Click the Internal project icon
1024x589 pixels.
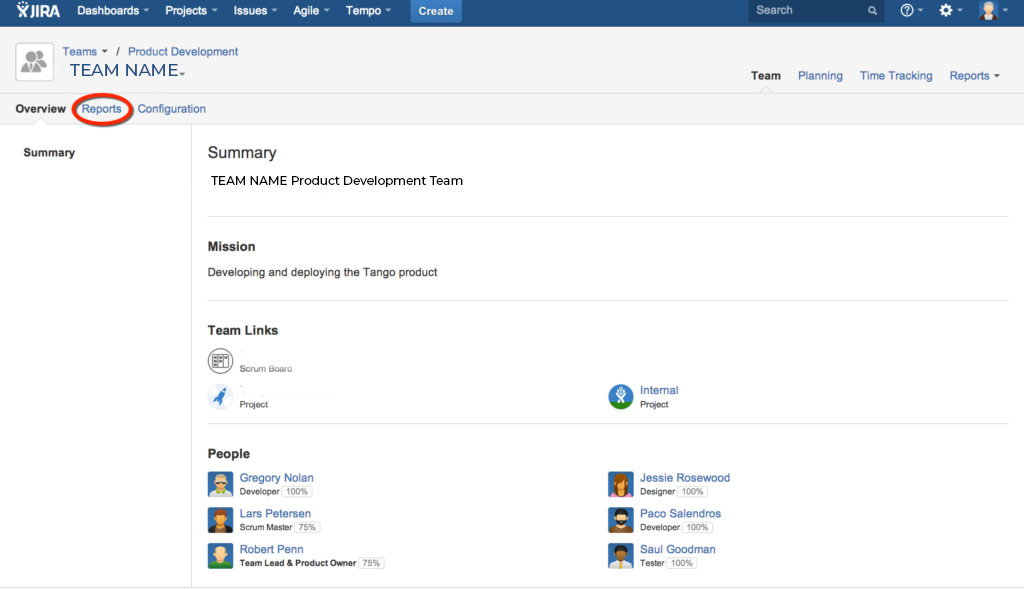620,396
